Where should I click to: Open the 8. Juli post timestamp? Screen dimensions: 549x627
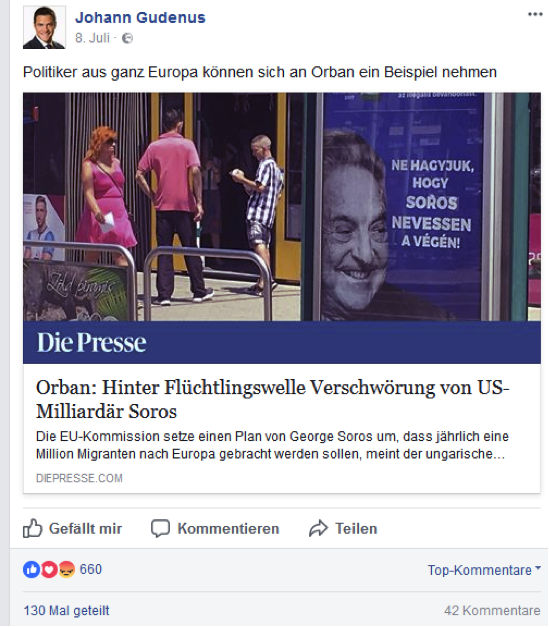92,38
